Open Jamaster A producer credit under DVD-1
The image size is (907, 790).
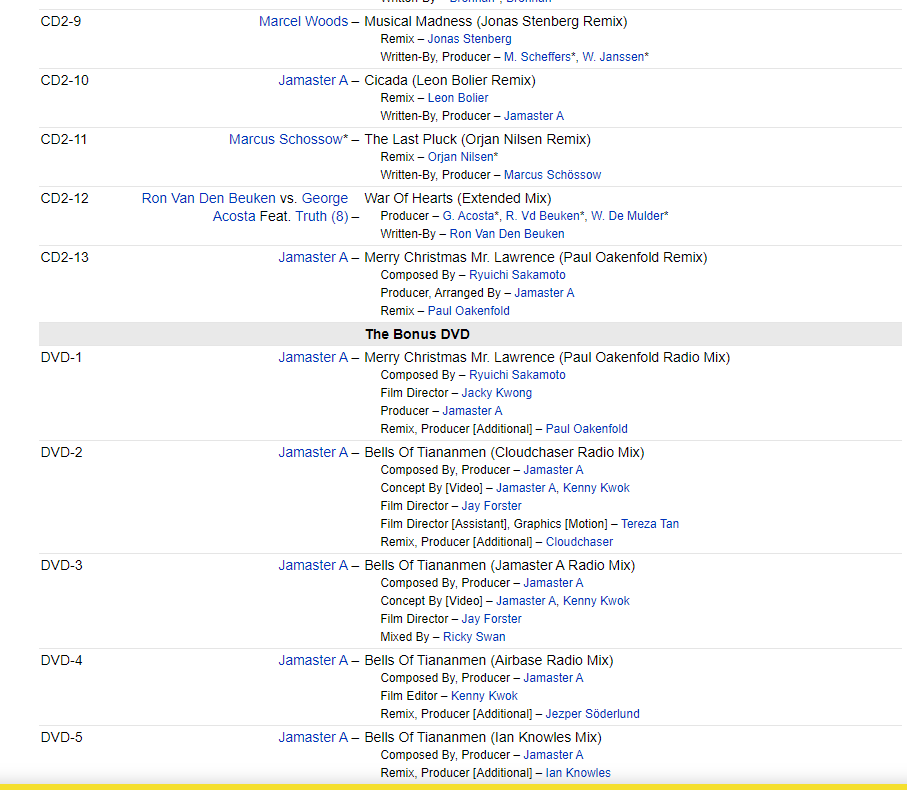[x=472, y=411]
